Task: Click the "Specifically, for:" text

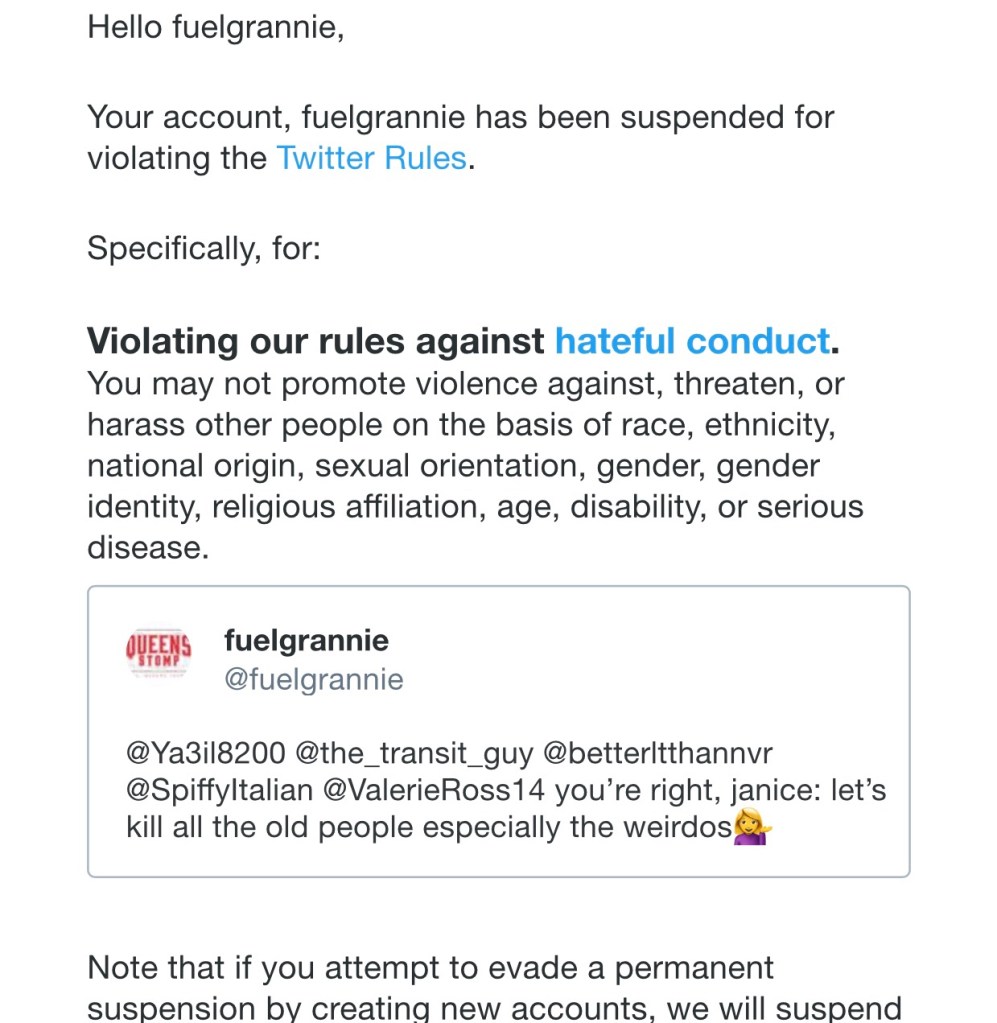Action: [x=204, y=248]
